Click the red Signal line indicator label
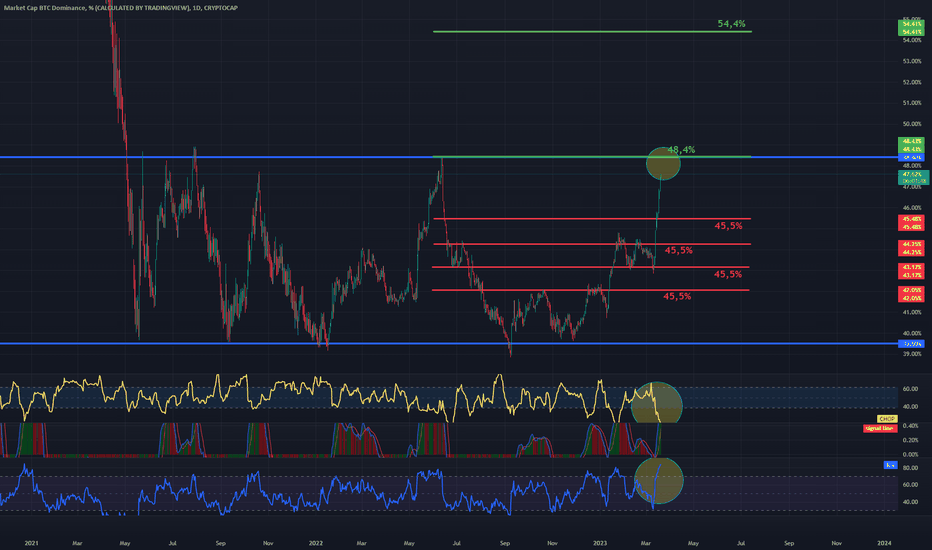This screenshot has width=932, height=550. 880,428
